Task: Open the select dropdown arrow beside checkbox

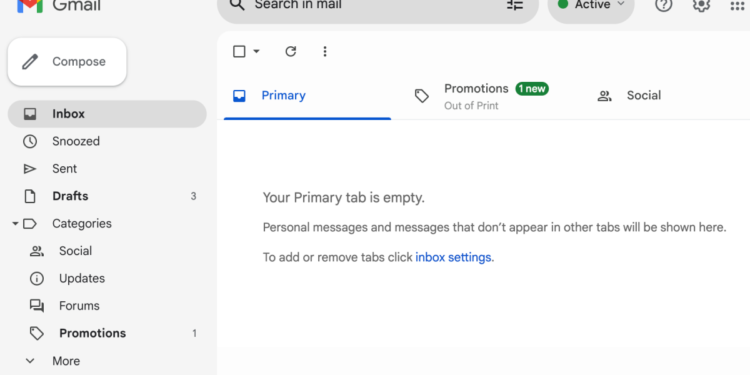Action: (x=256, y=51)
